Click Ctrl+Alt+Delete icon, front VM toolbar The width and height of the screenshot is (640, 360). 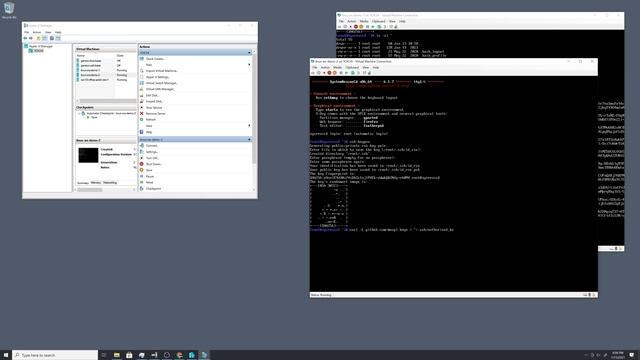(x=313, y=73)
